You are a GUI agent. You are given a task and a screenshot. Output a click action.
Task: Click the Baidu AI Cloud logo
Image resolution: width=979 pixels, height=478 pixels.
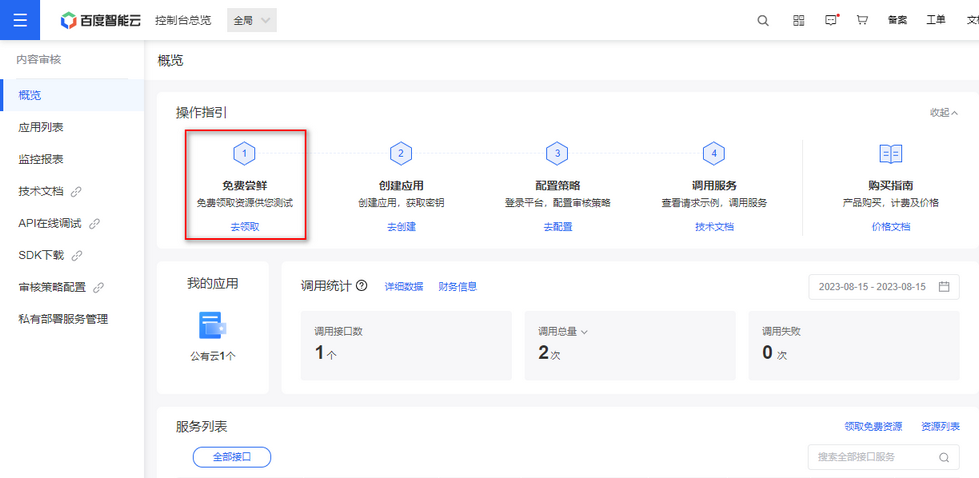[x=99, y=20]
